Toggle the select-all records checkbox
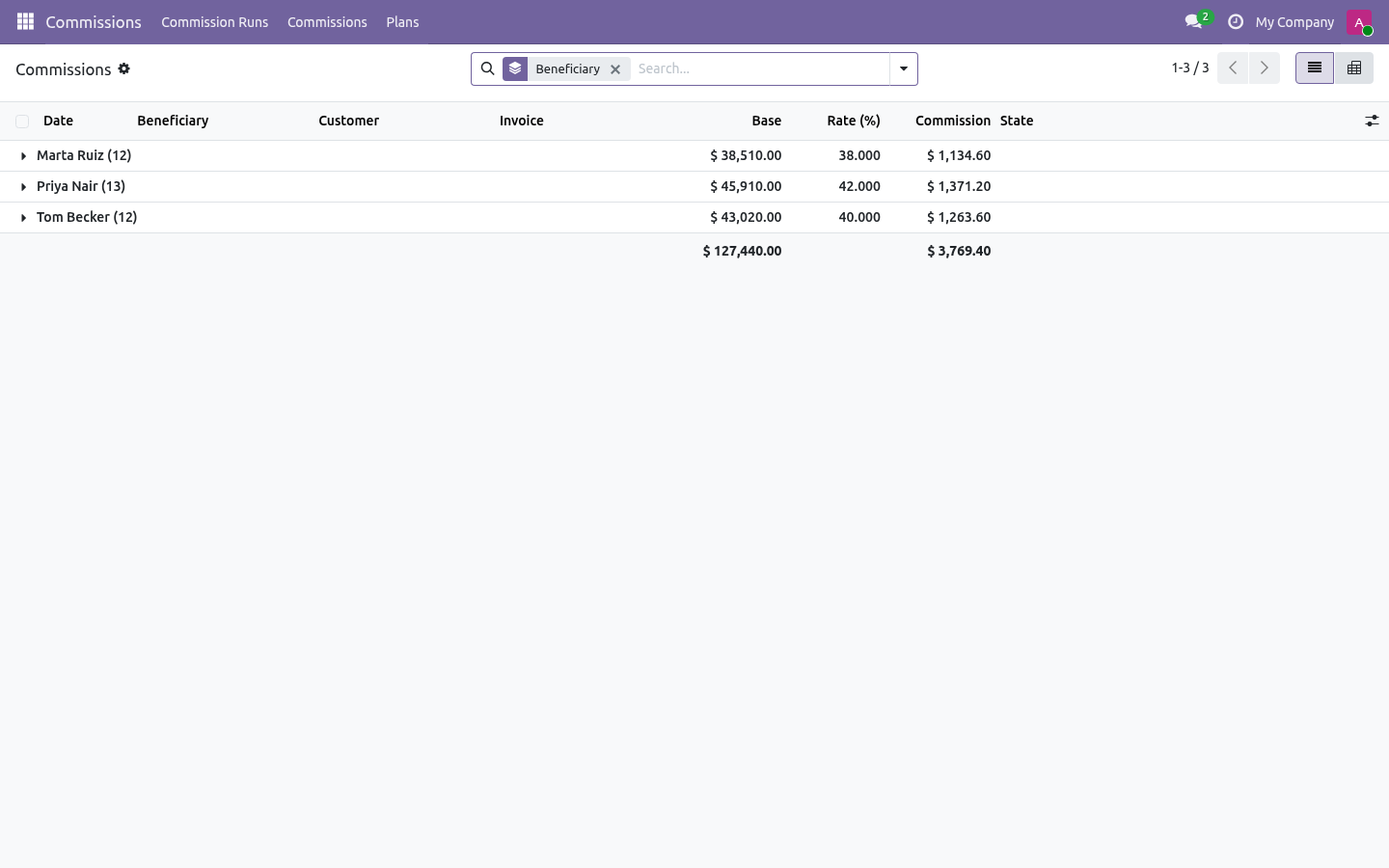This screenshot has width=1389, height=868. (x=22, y=122)
